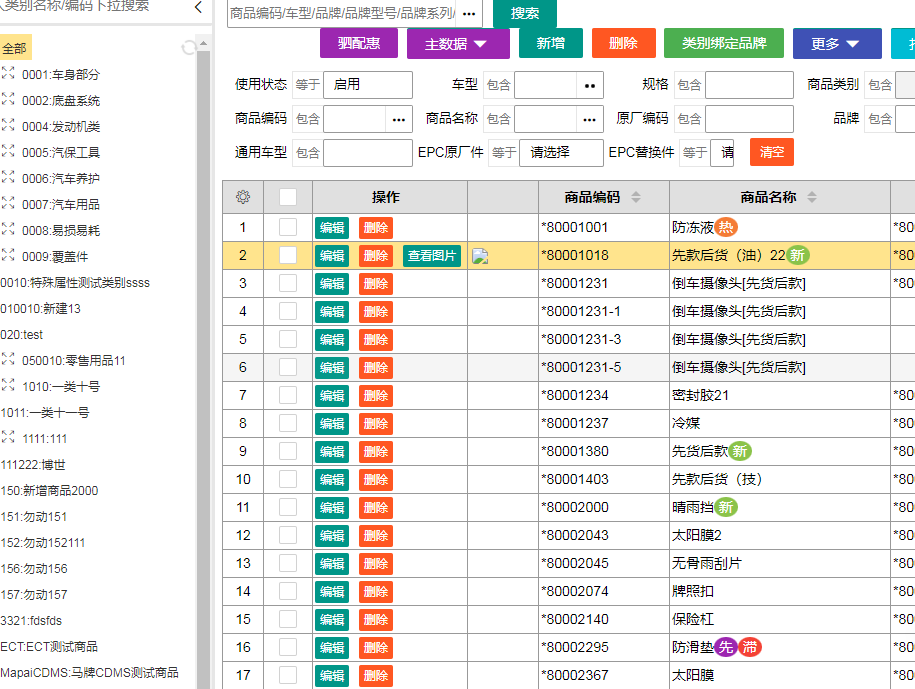Open the 更多 dropdown menu

pyautogui.click(x=837, y=44)
